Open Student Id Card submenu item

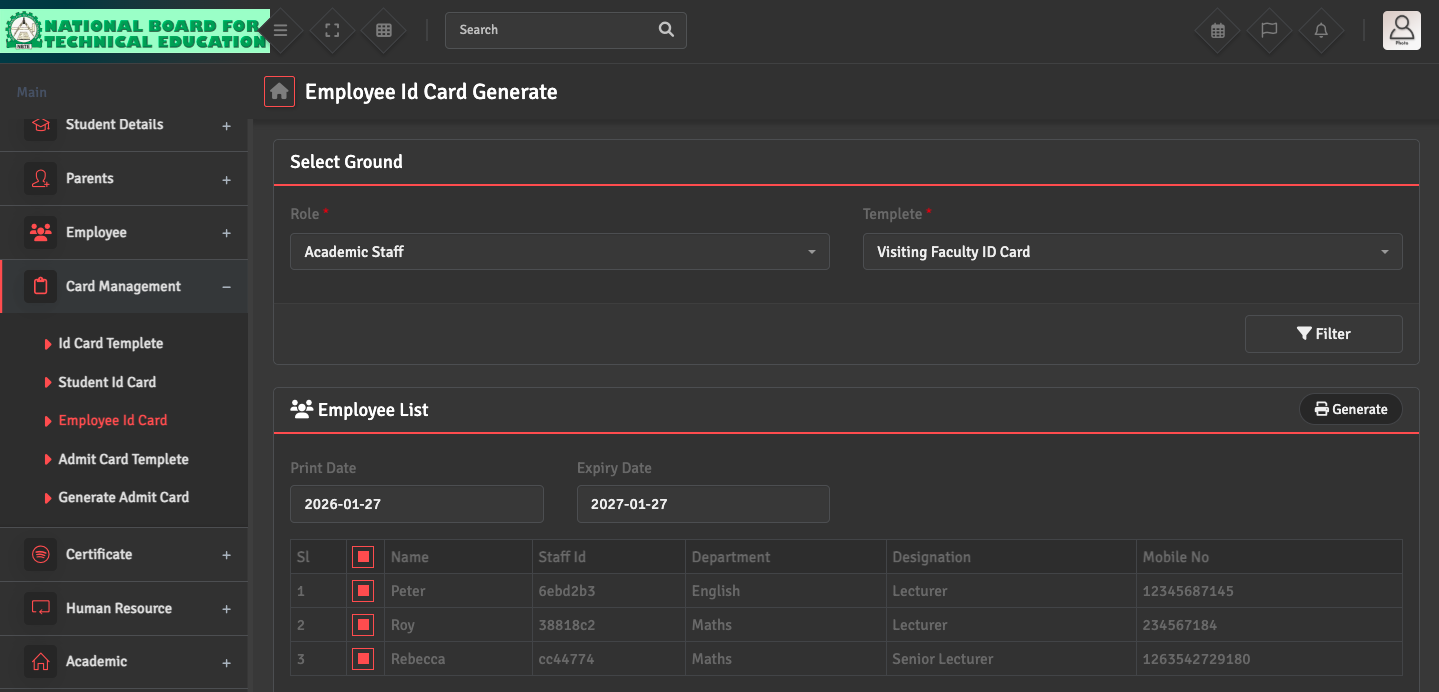pos(107,382)
